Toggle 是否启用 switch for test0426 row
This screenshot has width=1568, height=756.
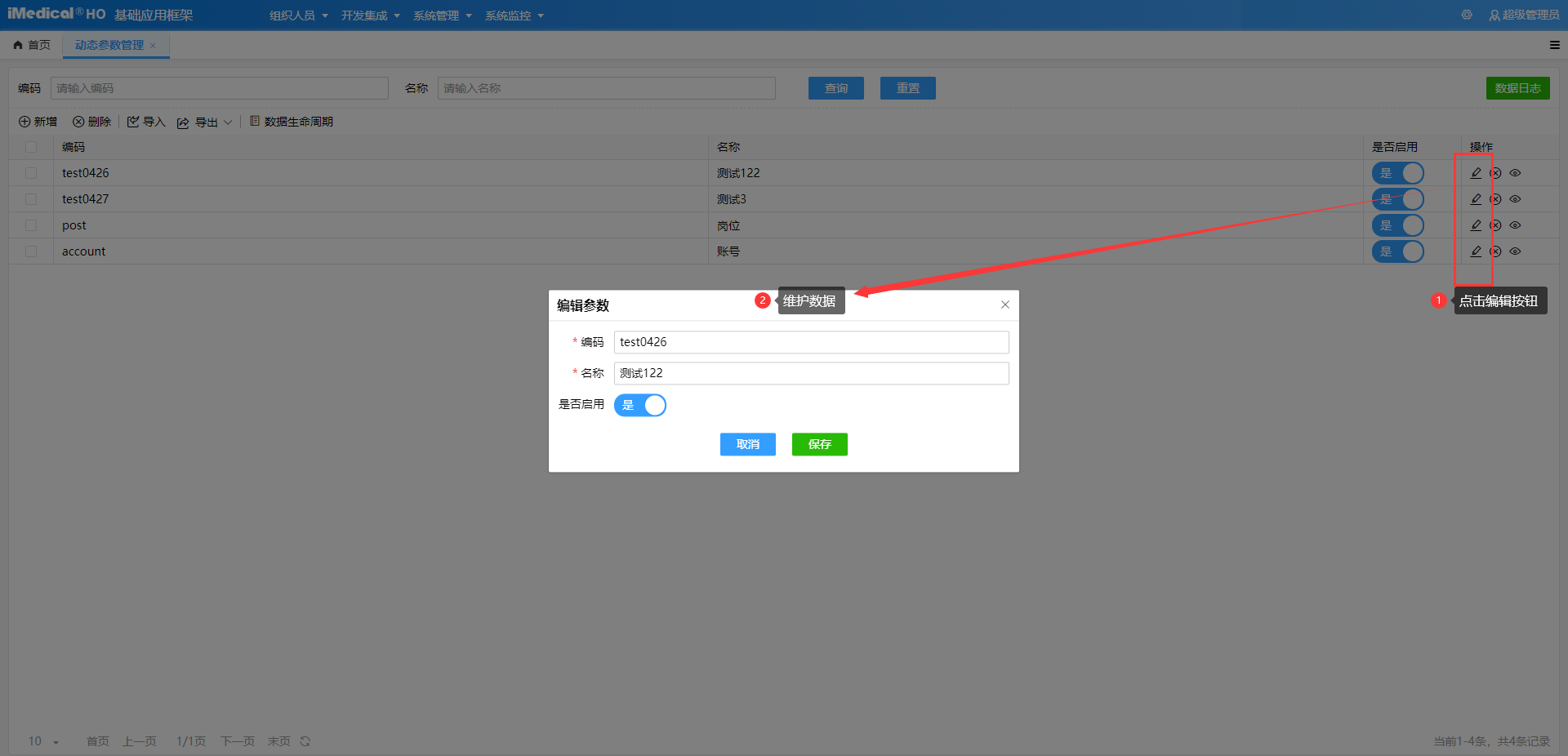click(1398, 173)
